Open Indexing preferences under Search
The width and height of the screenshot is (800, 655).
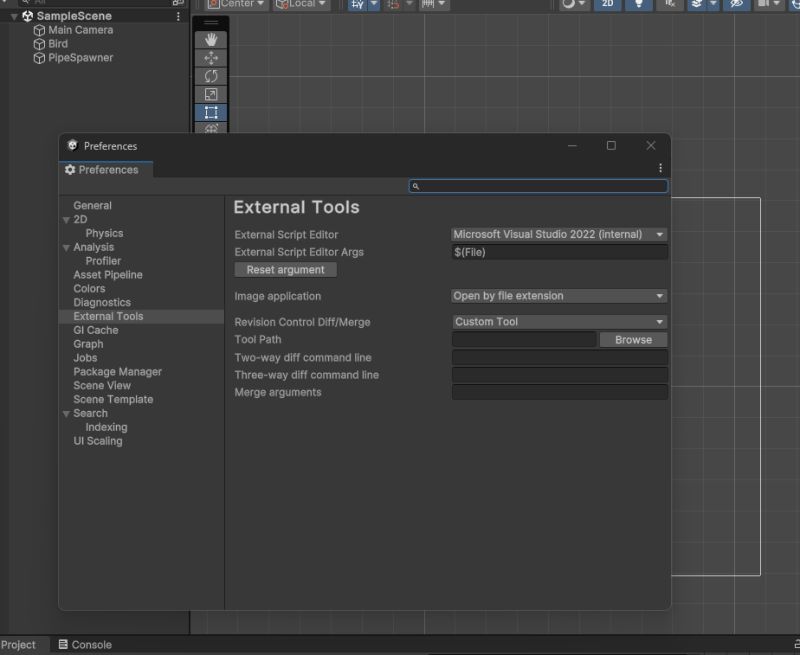[x=106, y=427]
